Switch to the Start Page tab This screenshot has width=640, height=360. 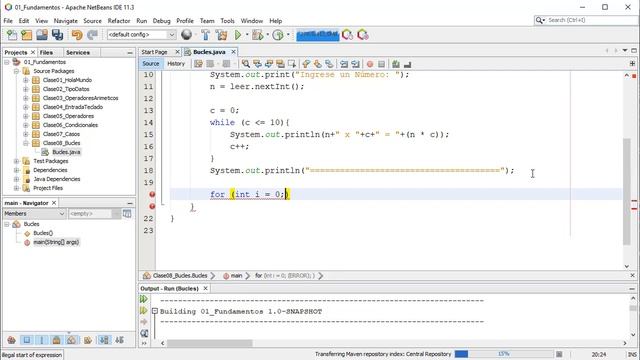(x=155, y=52)
